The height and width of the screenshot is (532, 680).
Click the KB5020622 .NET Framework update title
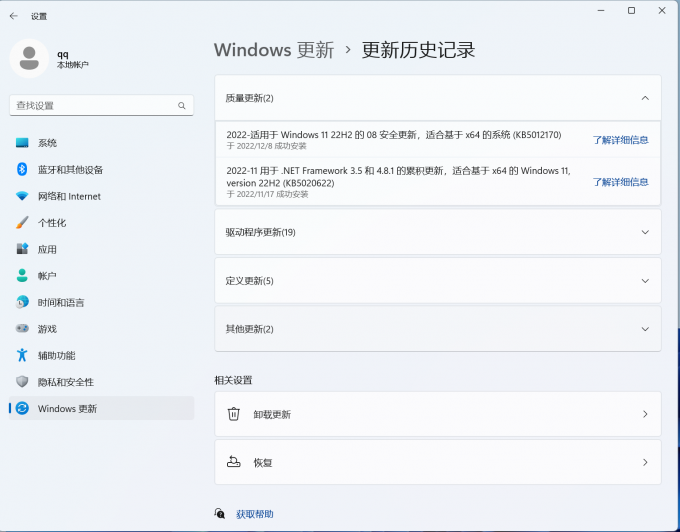398,176
